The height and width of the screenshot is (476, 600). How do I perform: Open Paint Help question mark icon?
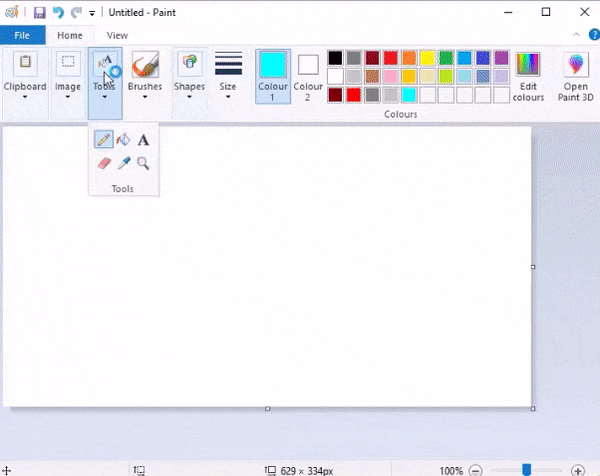594,34
